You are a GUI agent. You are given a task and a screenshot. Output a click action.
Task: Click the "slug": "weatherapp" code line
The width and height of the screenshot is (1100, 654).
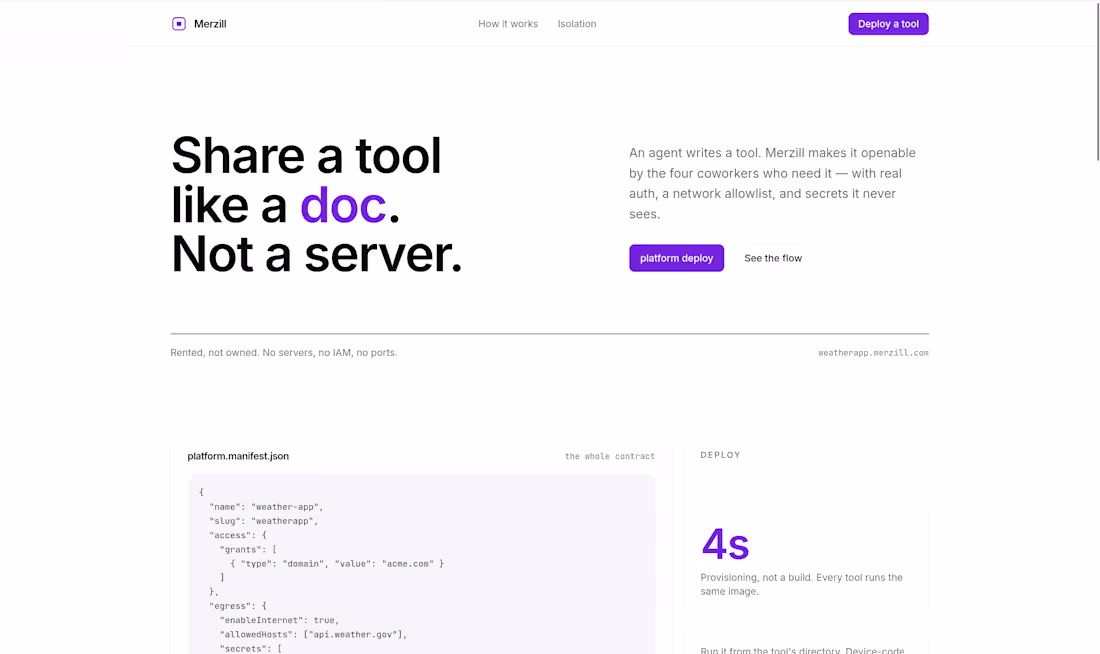(x=263, y=521)
